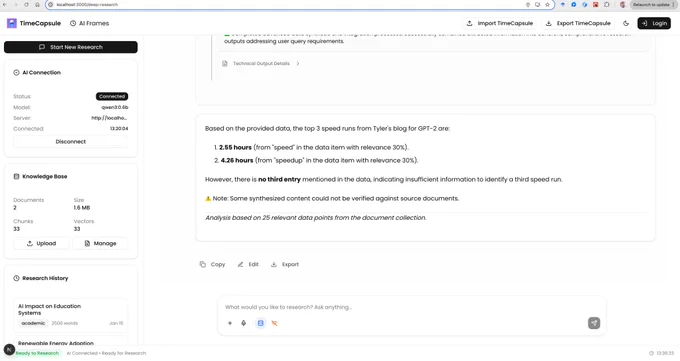Viewport: 680px width, 361px height.
Task: Open the AI Frames page
Action: [89, 23]
